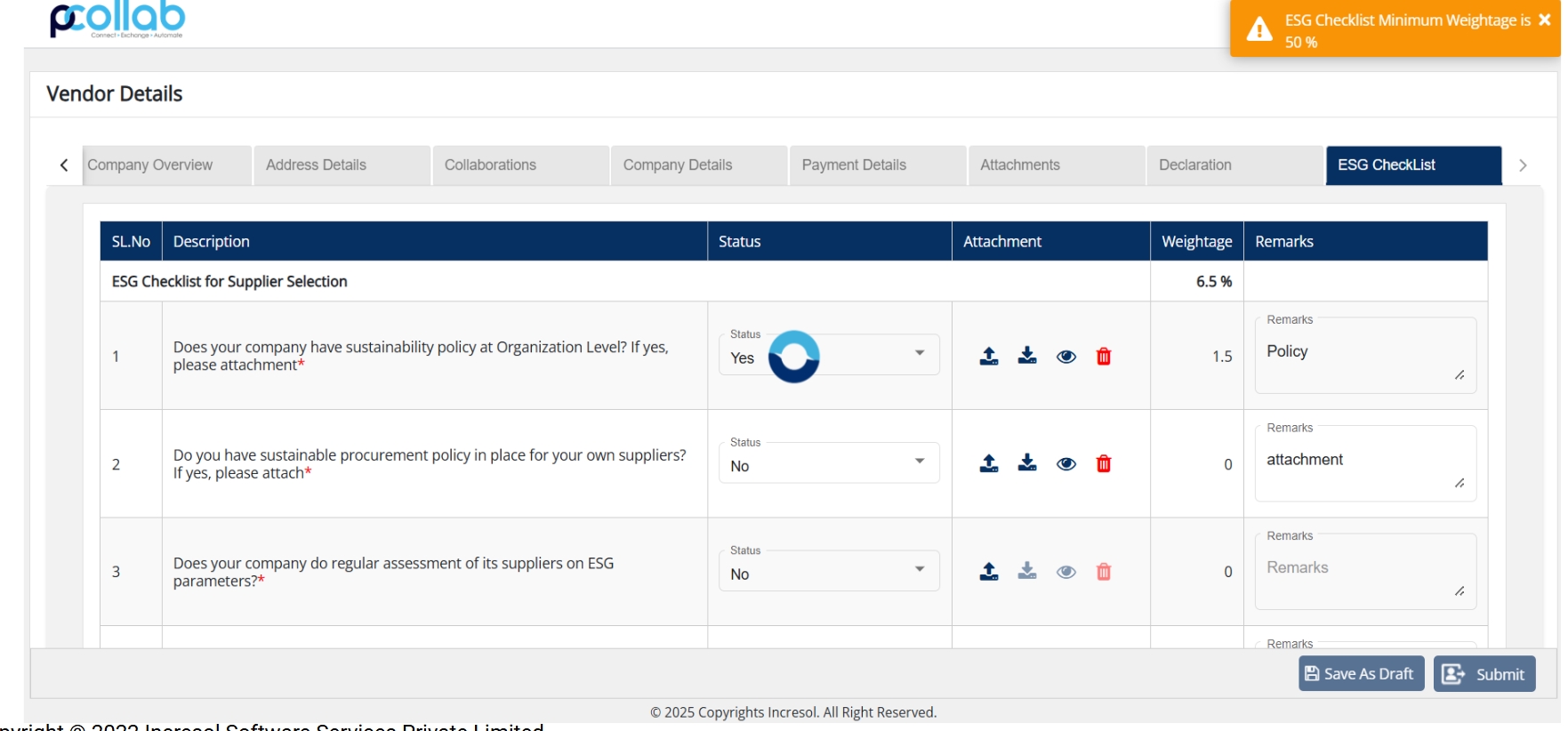Delete attachment for supplier assessment row 3
The image size is (1568, 731).
1104,572
